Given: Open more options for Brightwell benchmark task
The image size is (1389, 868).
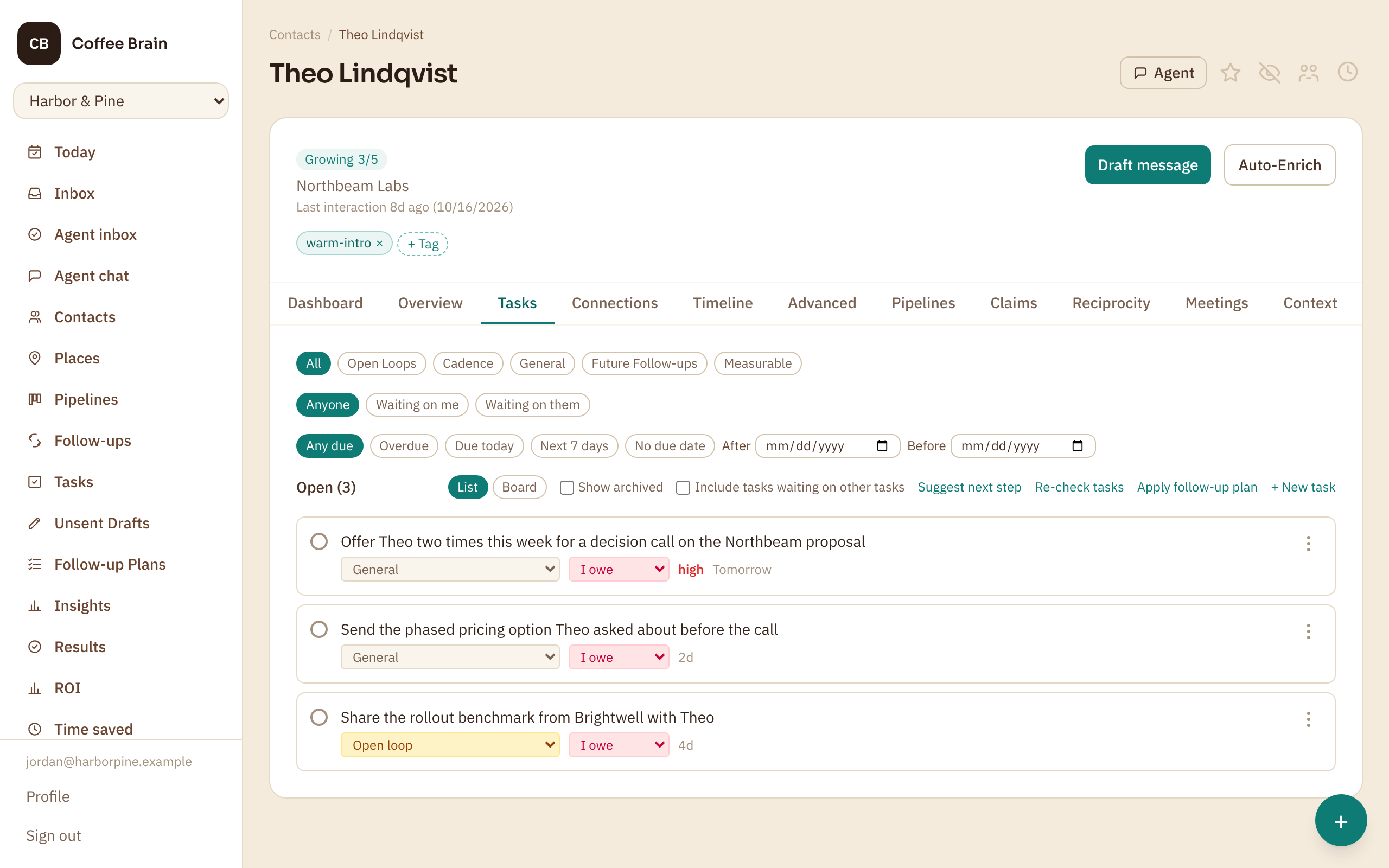Looking at the screenshot, I should (1308, 719).
